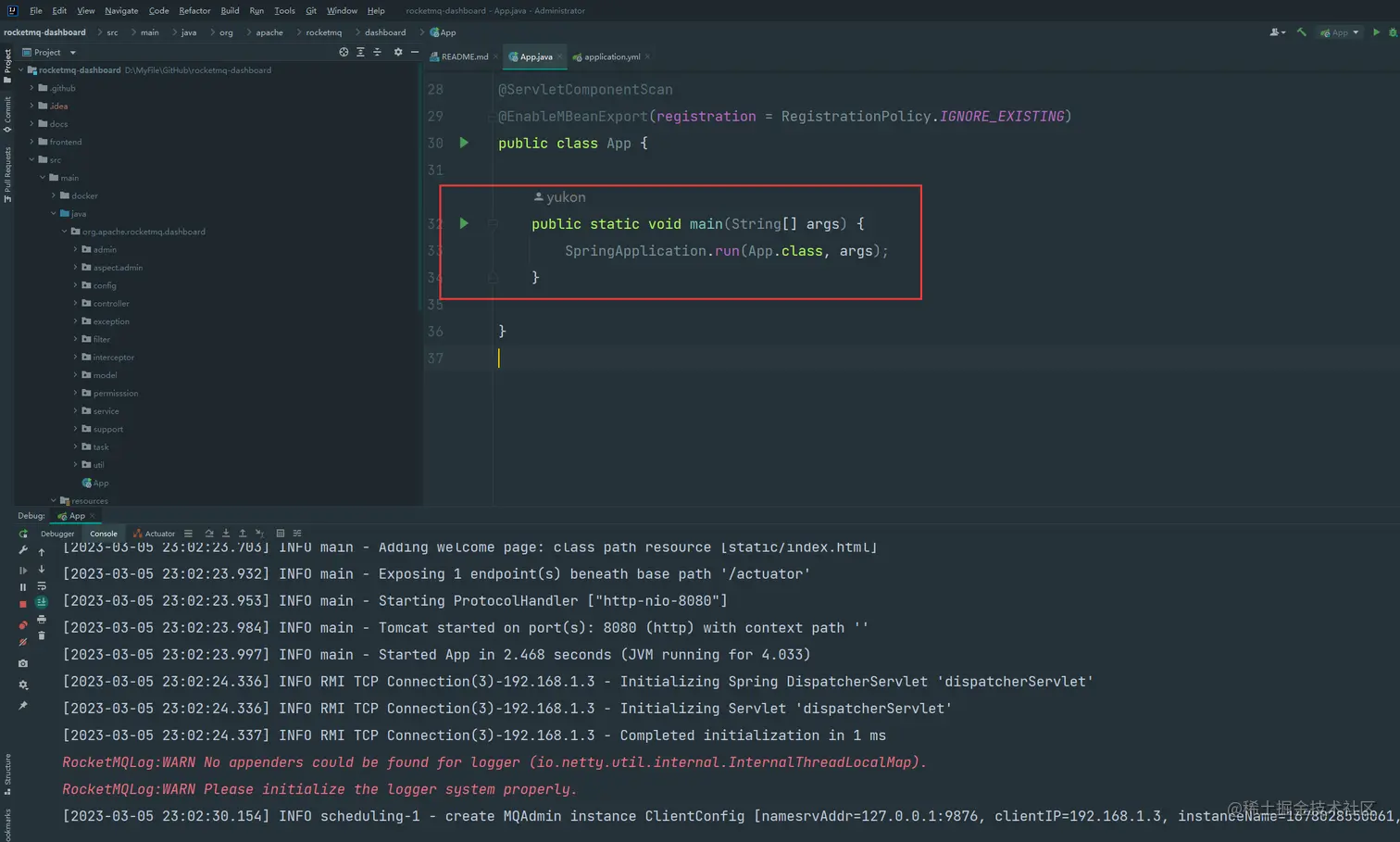This screenshot has width=1400, height=842.
Task: Click the dashboard breadcrumb
Action: tap(385, 32)
